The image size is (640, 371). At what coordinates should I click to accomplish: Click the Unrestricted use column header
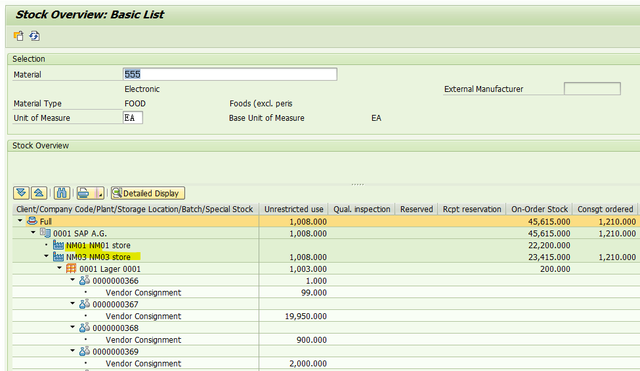pos(293,209)
